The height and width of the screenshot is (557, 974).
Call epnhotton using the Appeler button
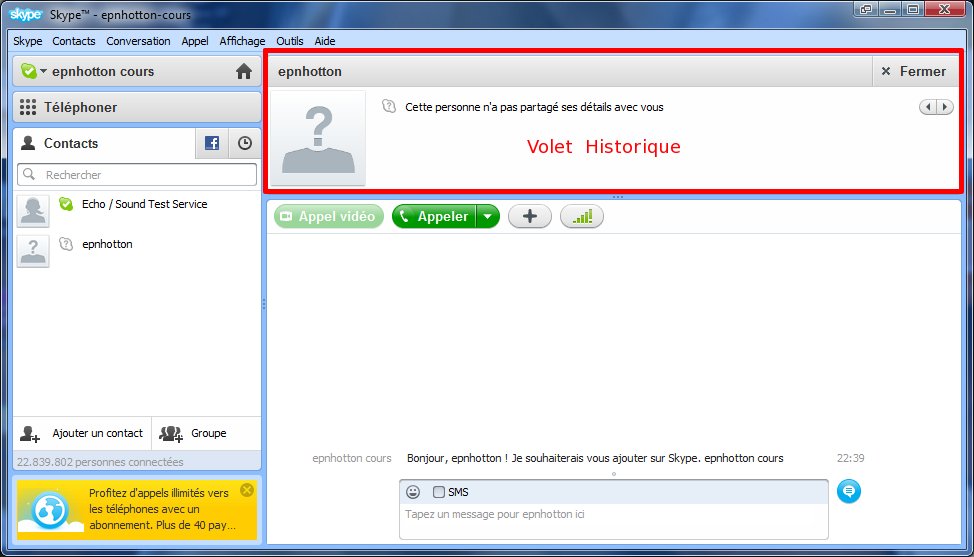[434, 216]
